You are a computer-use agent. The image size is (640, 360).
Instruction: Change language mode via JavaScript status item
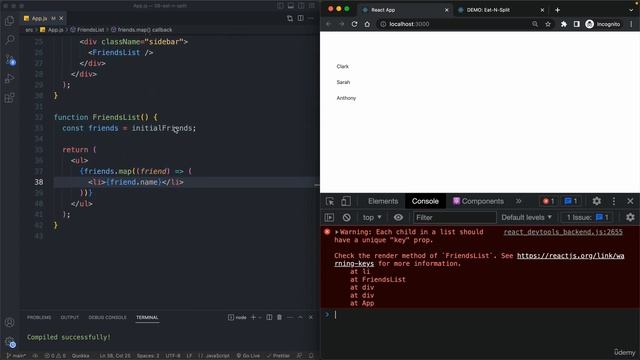click(214, 356)
